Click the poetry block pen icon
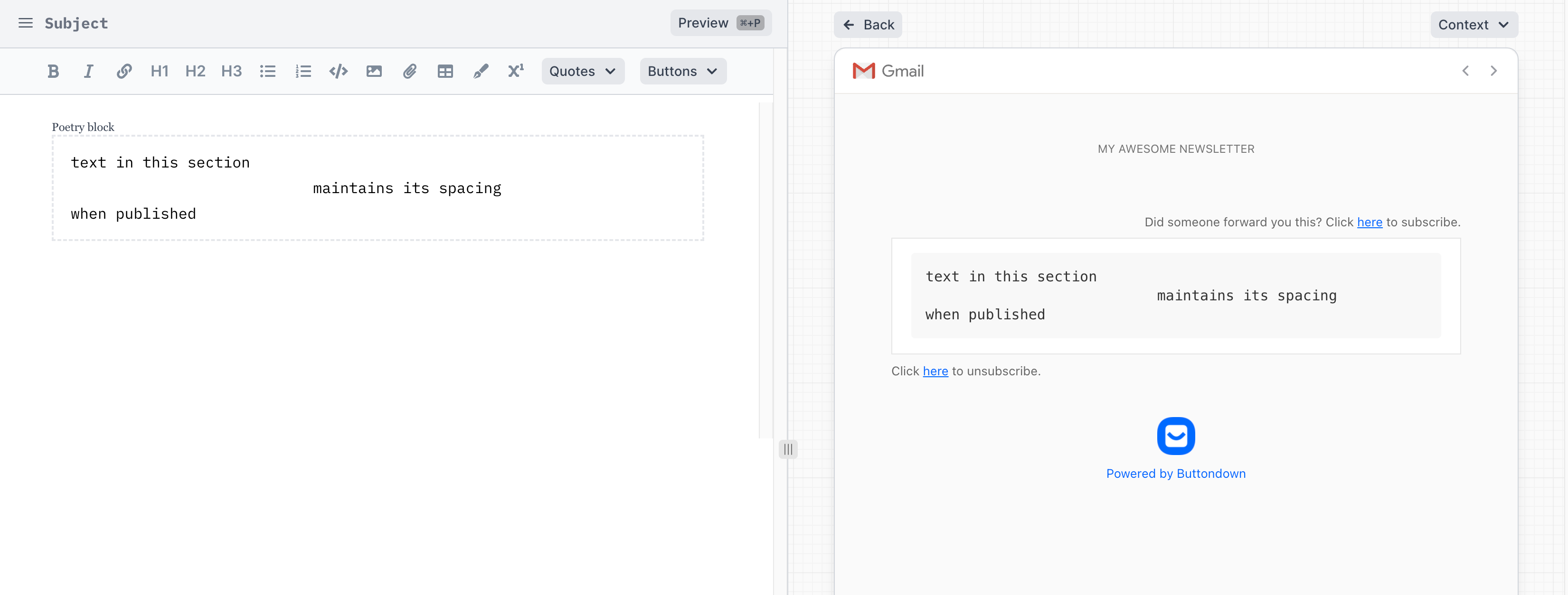Viewport: 1568px width, 595px height. click(x=480, y=71)
